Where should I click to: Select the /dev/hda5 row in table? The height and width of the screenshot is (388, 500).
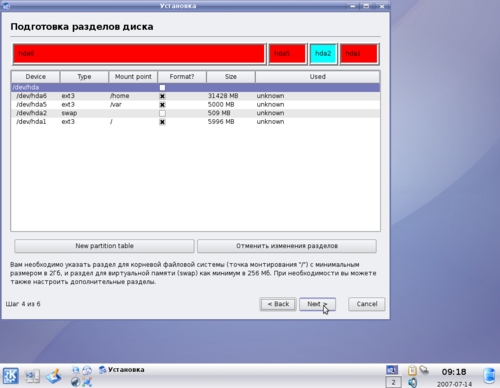[195, 105]
